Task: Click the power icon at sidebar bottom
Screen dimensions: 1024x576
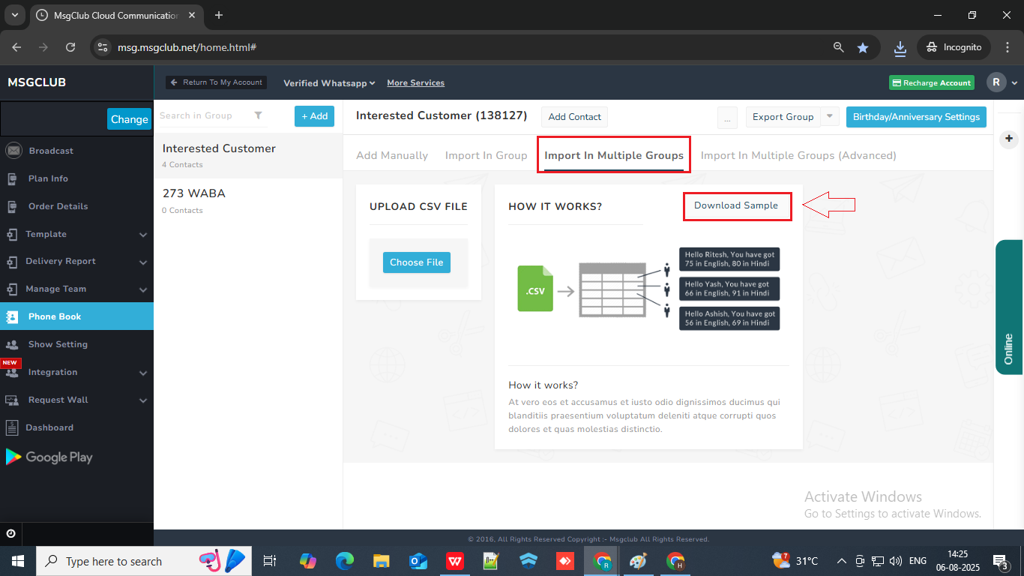Action: pos(11,534)
